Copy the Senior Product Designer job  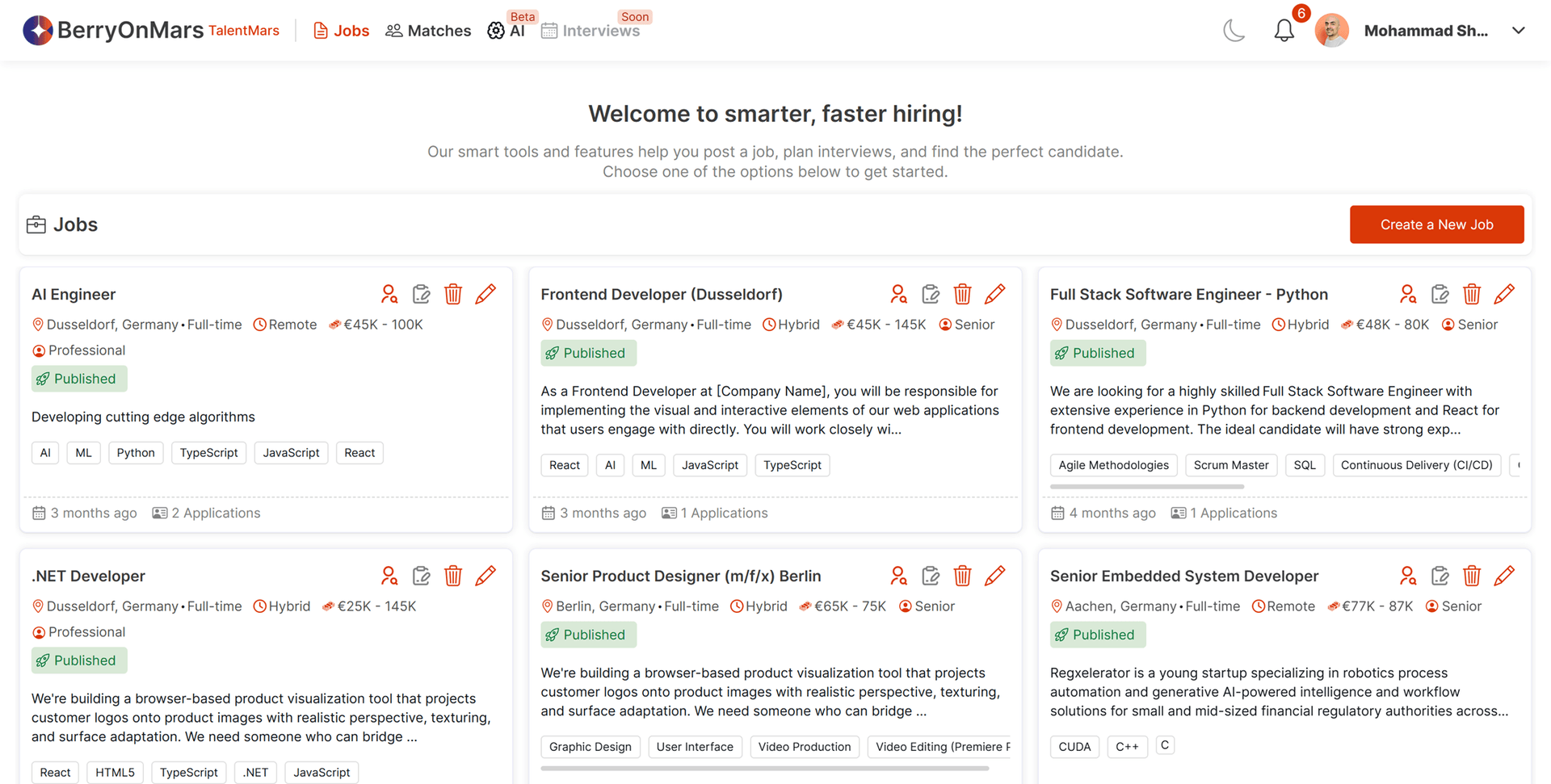931,576
